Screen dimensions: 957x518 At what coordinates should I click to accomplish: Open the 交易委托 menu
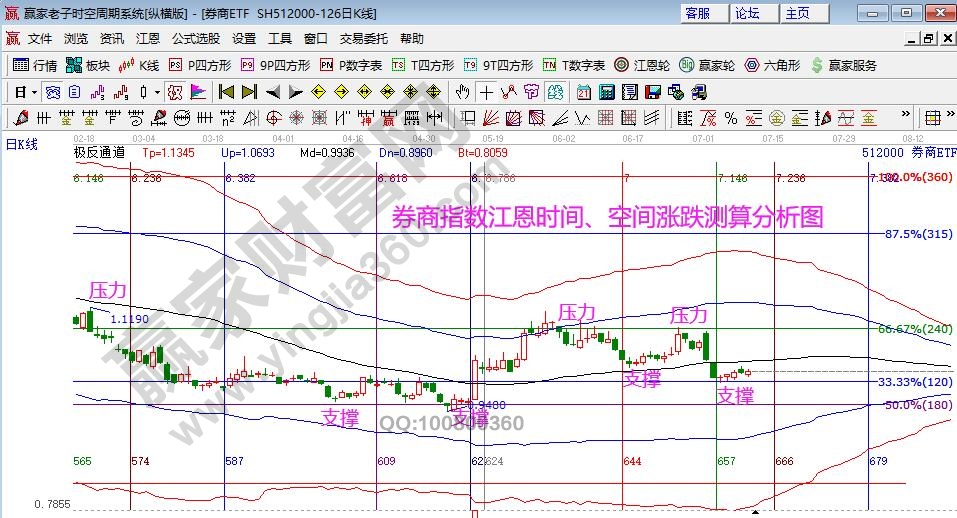coord(363,39)
